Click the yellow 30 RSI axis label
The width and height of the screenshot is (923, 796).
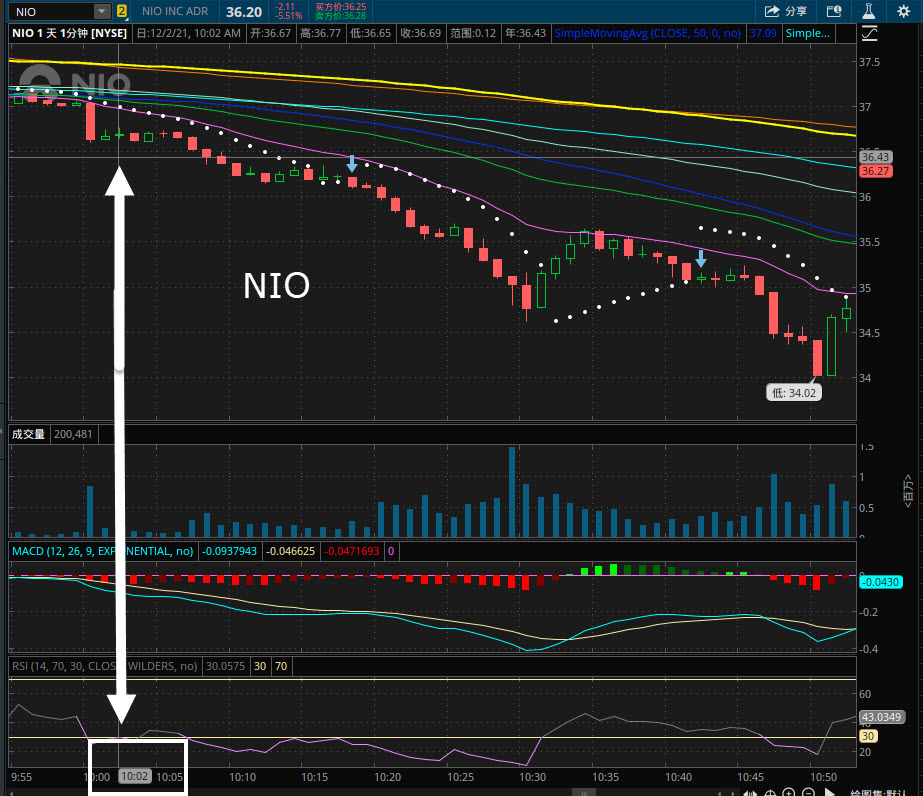(868, 736)
